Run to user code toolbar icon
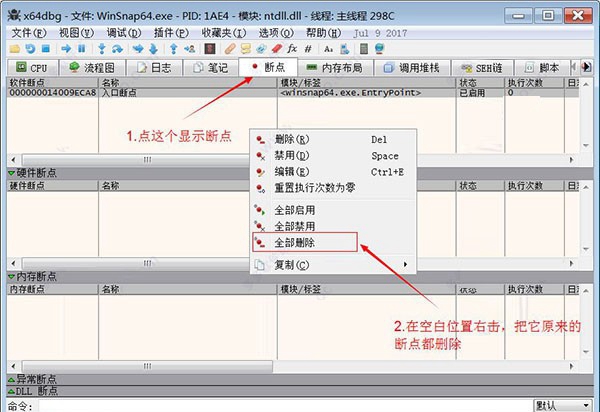This screenshot has height=412, width=600. 189,49
